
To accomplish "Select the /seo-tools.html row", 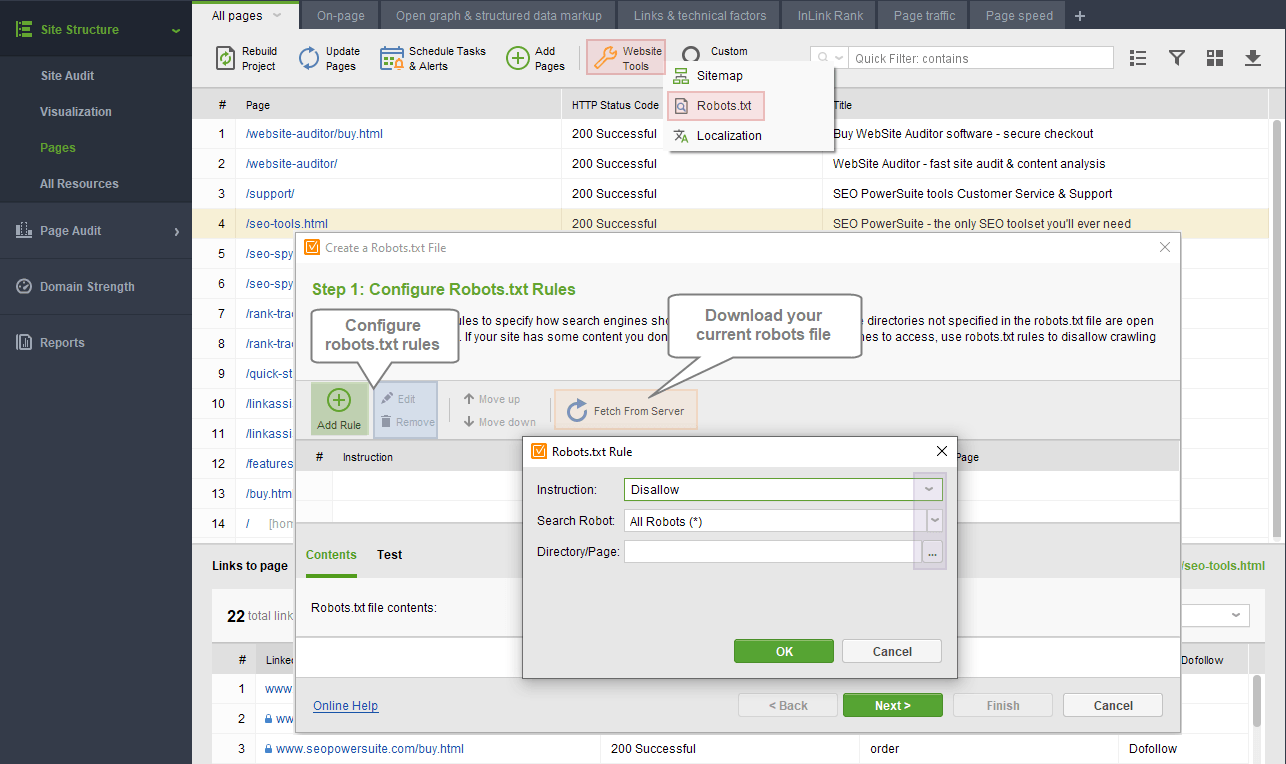I will [731, 224].
